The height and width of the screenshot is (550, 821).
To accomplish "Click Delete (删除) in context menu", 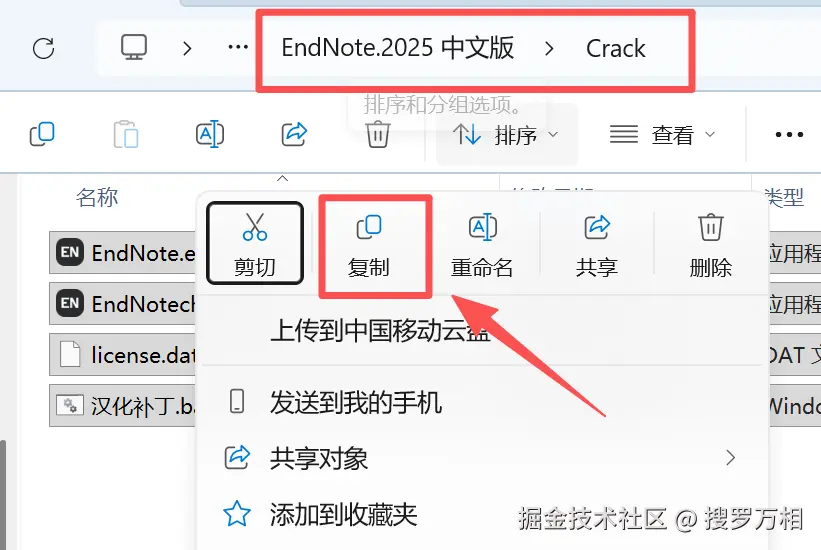I will point(711,244).
